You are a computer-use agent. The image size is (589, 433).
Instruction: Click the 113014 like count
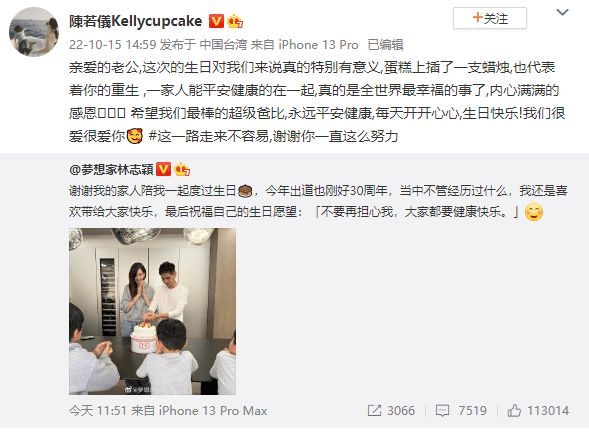[x=548, y=410]
